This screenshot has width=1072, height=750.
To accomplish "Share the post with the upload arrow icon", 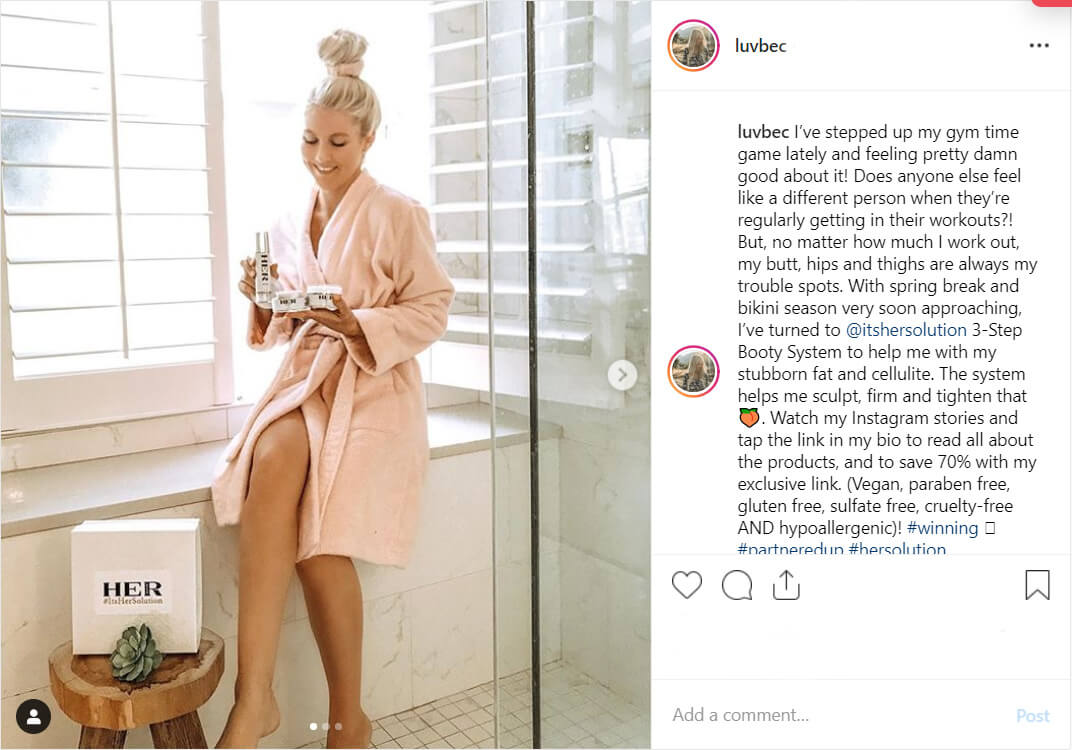I will pos(786,585).
